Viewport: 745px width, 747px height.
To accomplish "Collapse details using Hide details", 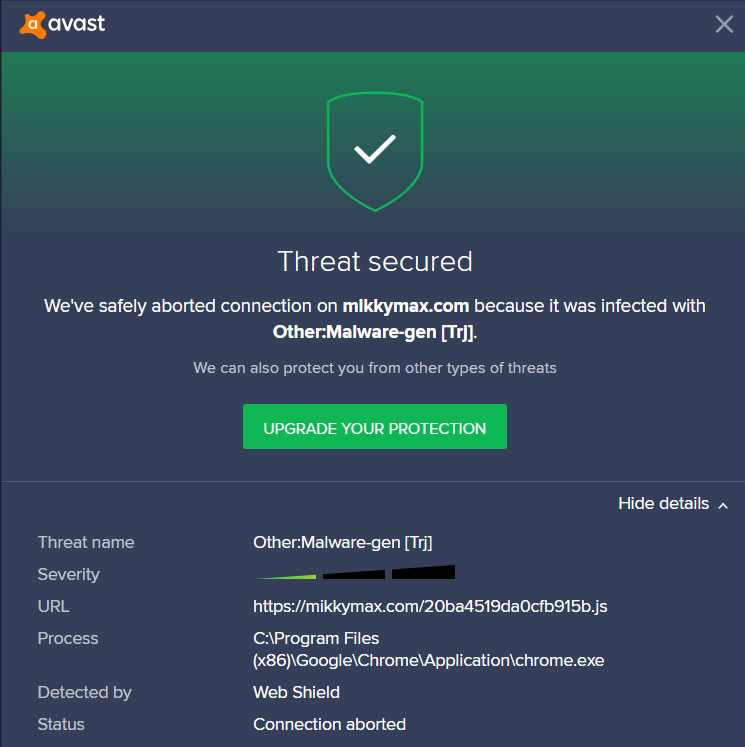I will pos(673,504).
